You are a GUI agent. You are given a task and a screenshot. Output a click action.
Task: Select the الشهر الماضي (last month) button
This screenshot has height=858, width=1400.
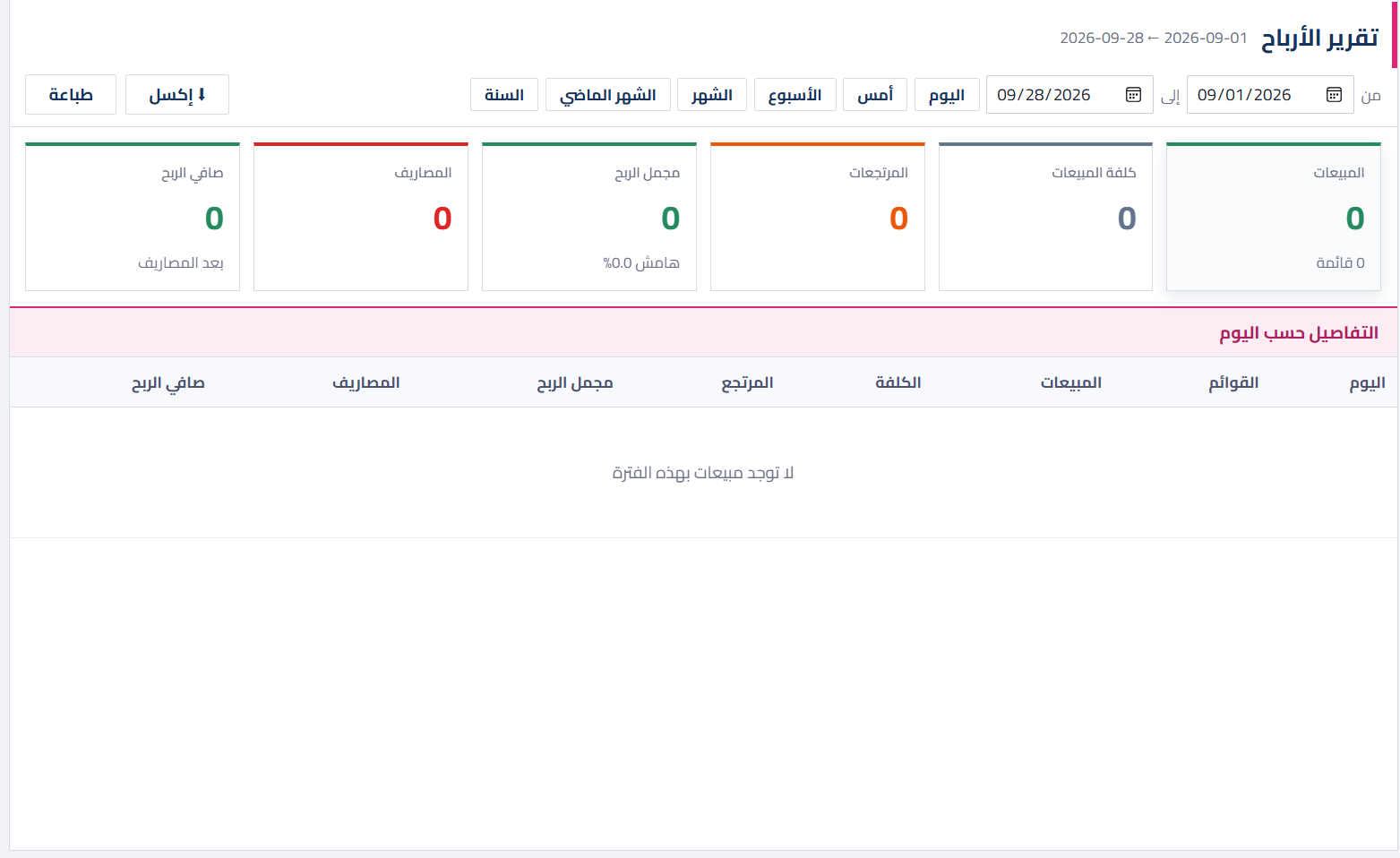tap(608, 95)
